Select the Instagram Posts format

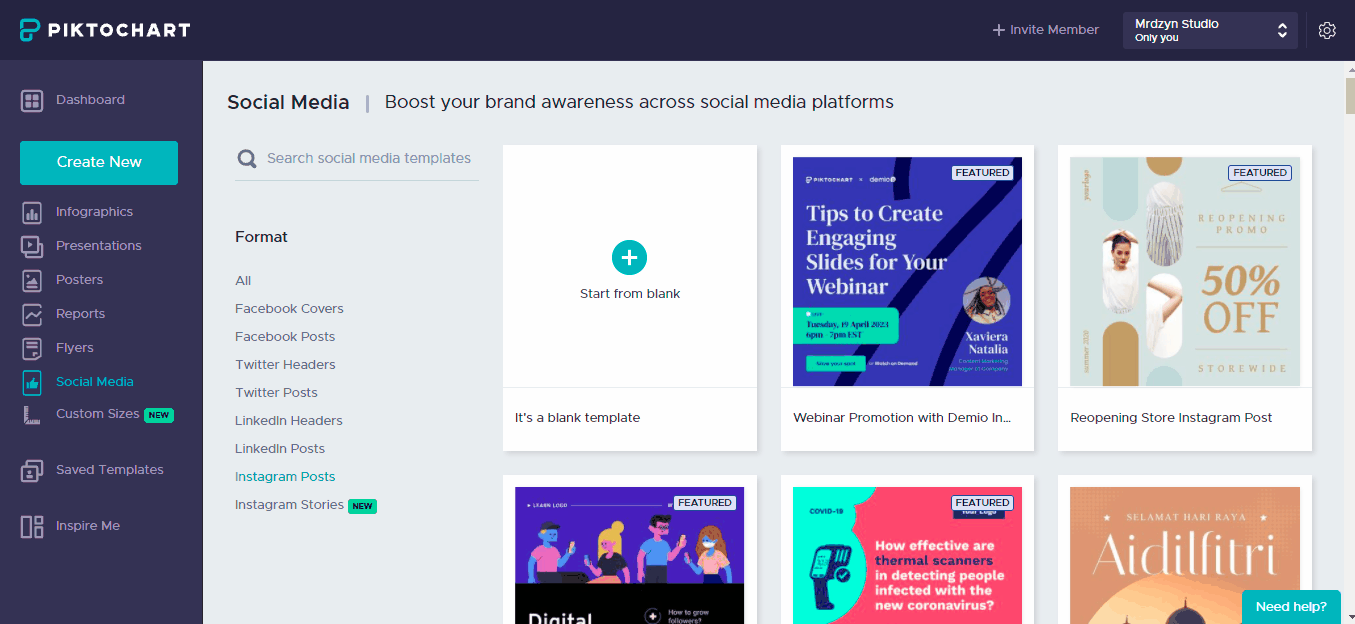tap(285, 477)
